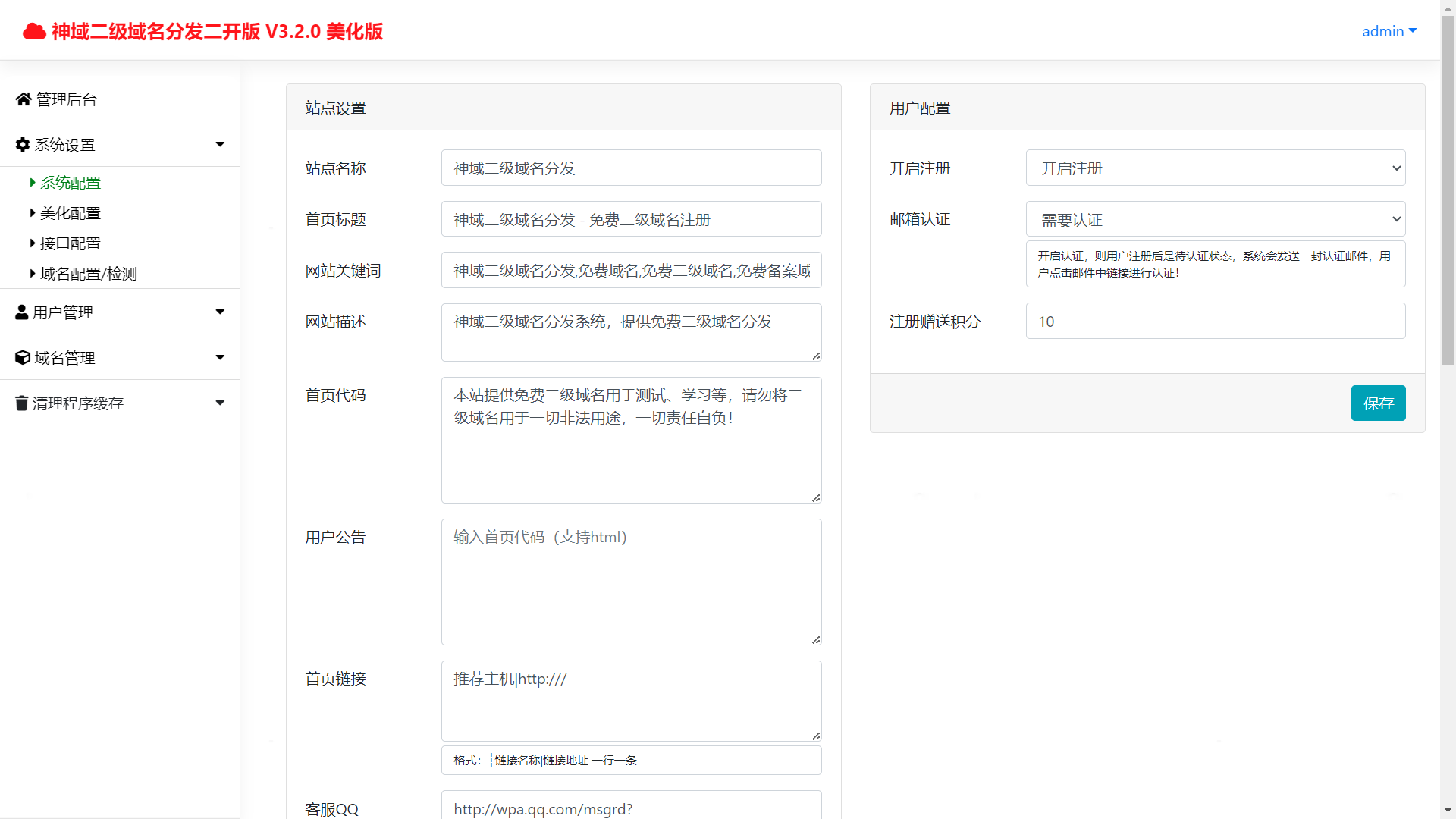
Task: Click the trash icon beside 清理程序缓存
Action: 22,403
